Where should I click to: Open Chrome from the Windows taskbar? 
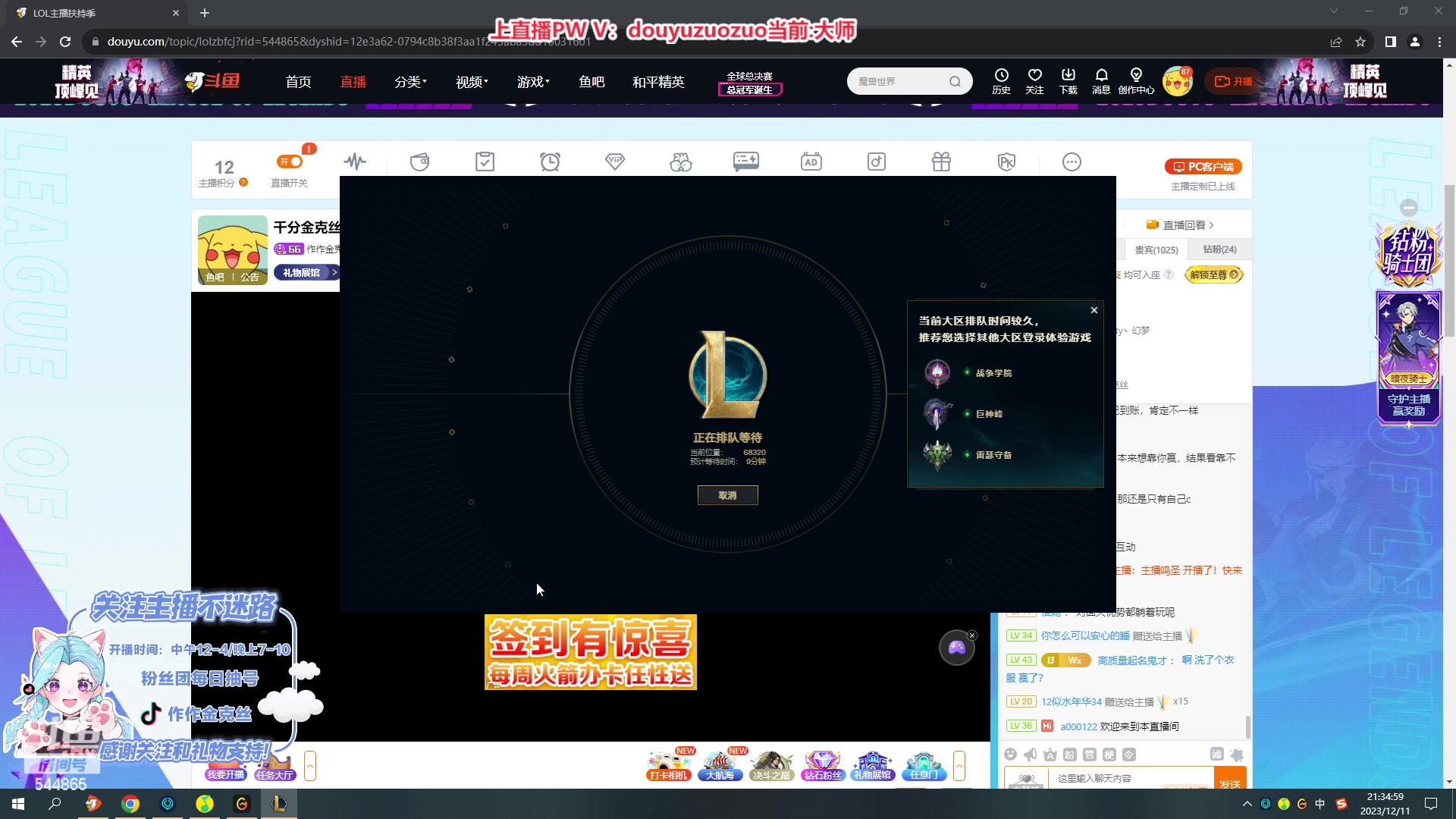130,804
